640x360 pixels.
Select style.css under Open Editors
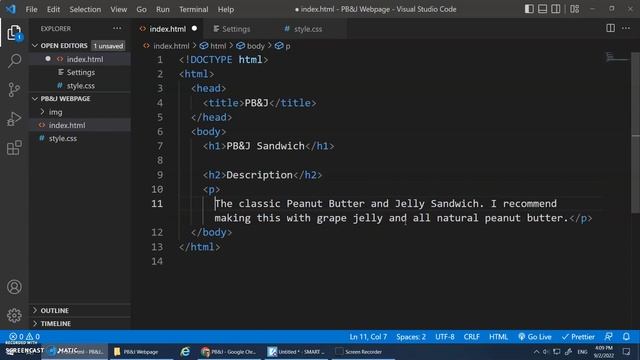80,86
